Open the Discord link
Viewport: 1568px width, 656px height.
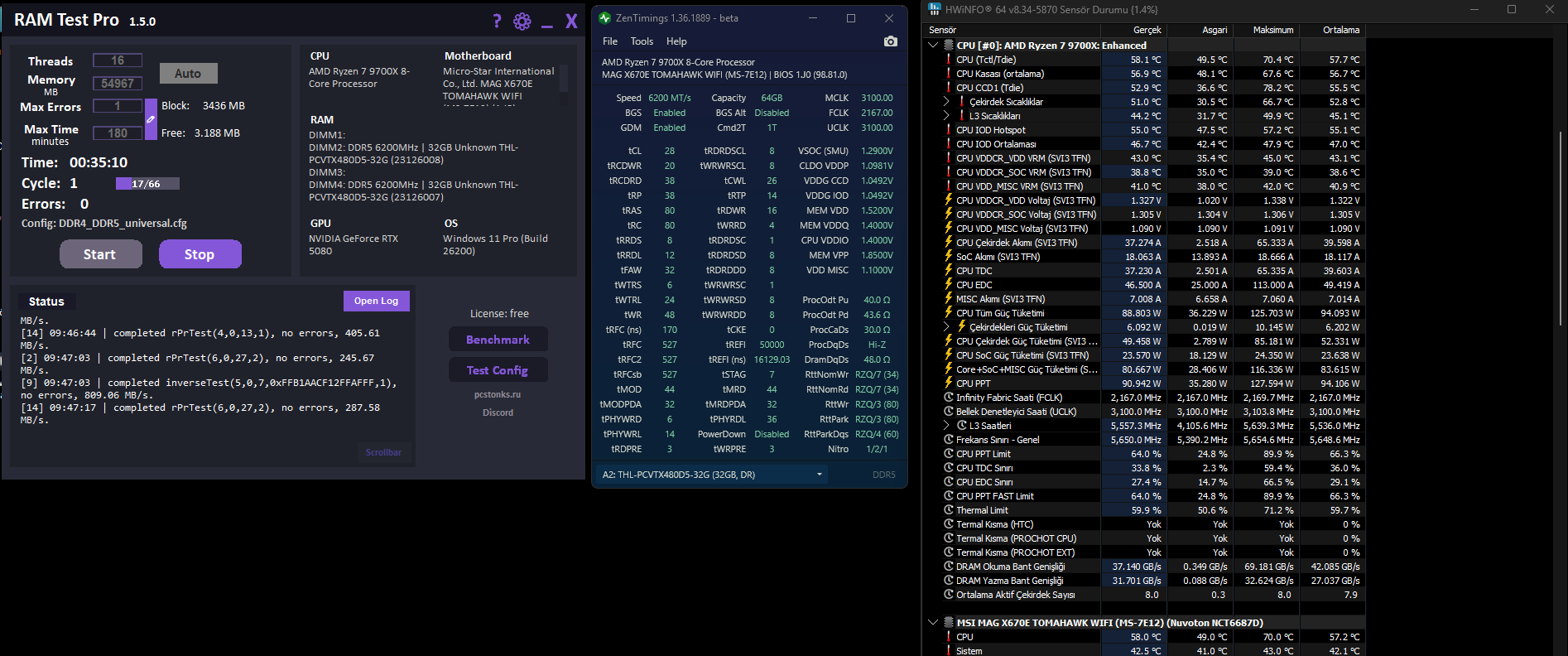pyautogui.click(x=498, y=412)
